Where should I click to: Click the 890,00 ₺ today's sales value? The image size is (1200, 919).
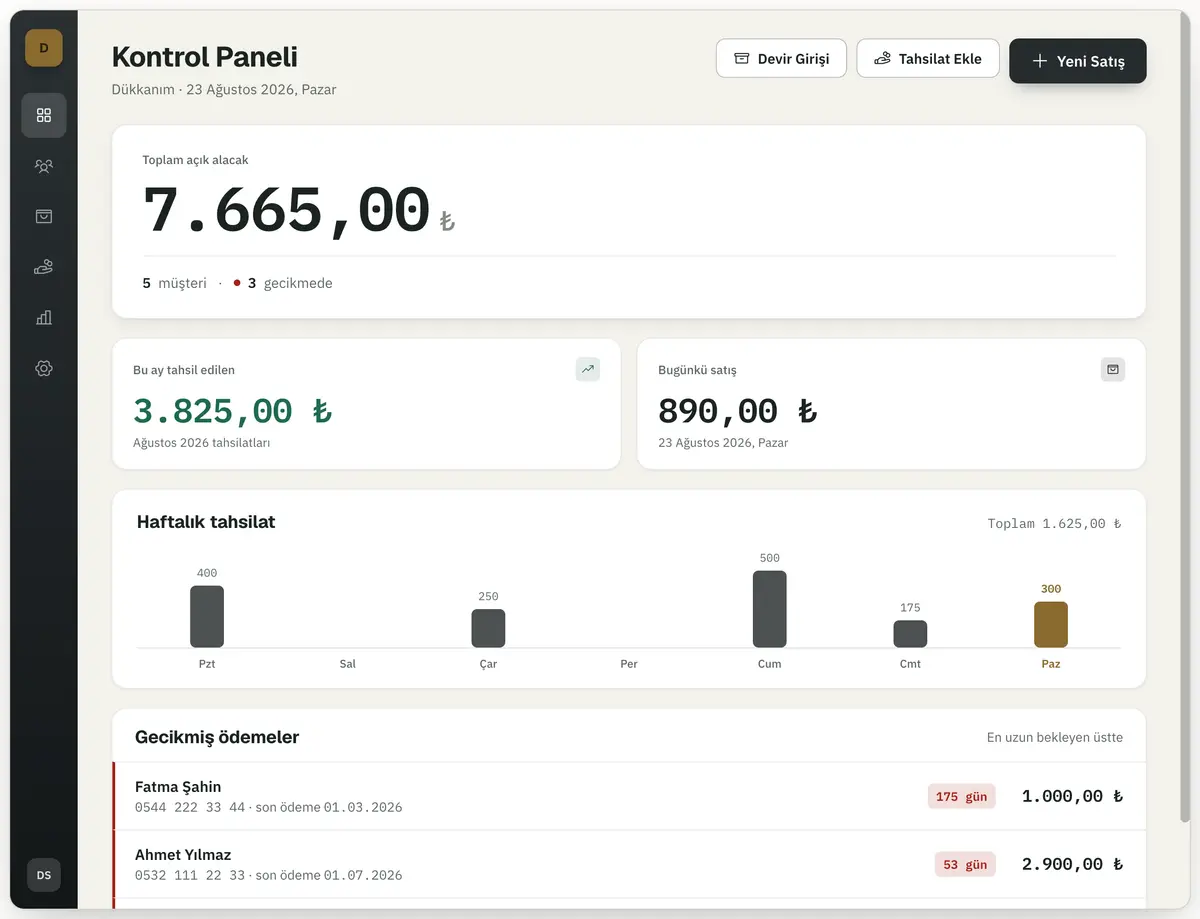[737, 411]
